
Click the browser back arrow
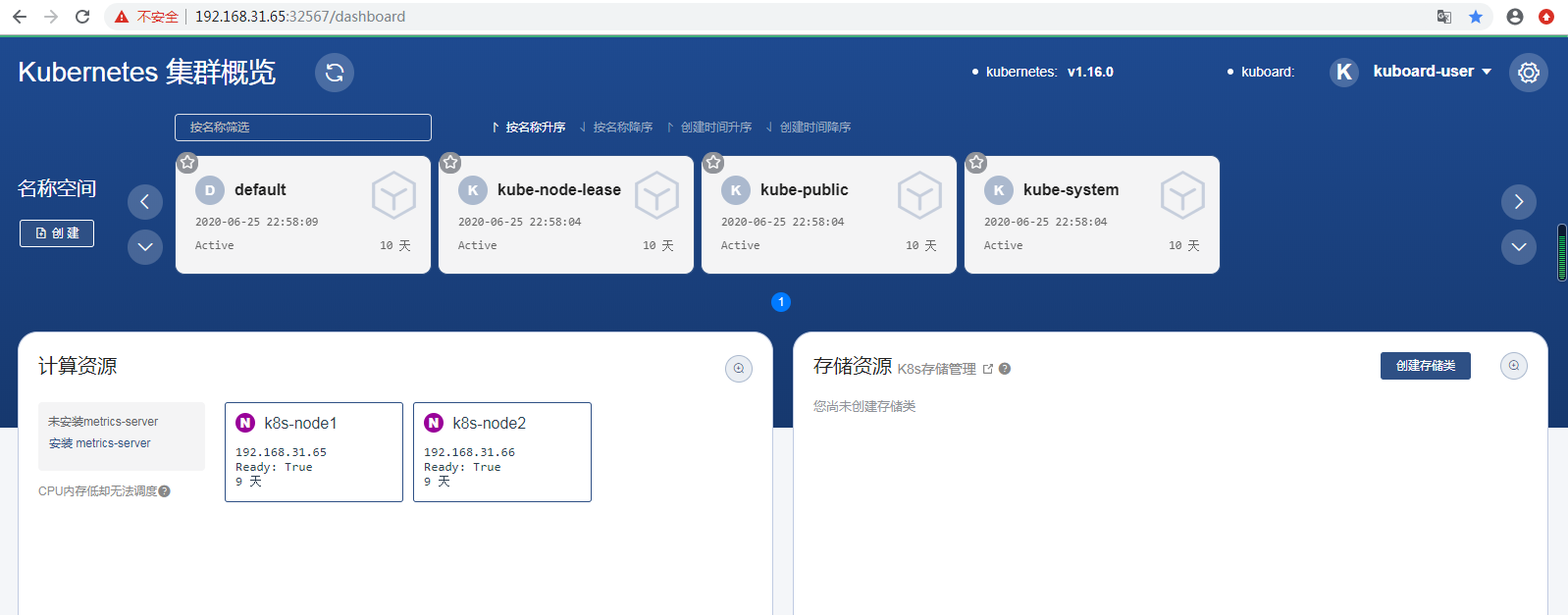(x=20, y=17)
